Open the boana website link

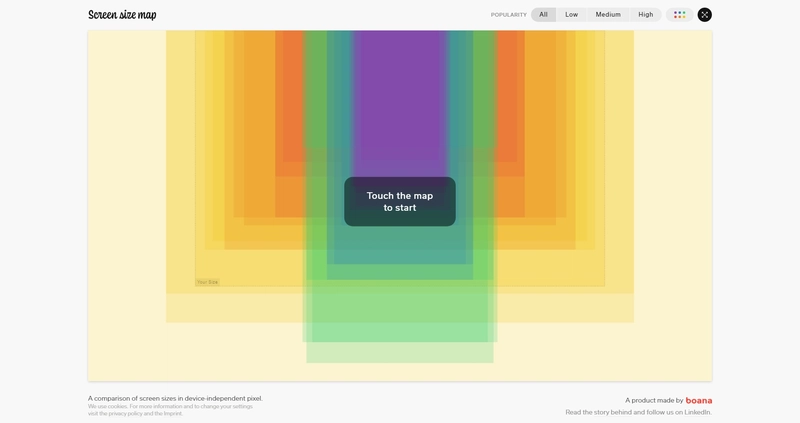coord(698,401)
